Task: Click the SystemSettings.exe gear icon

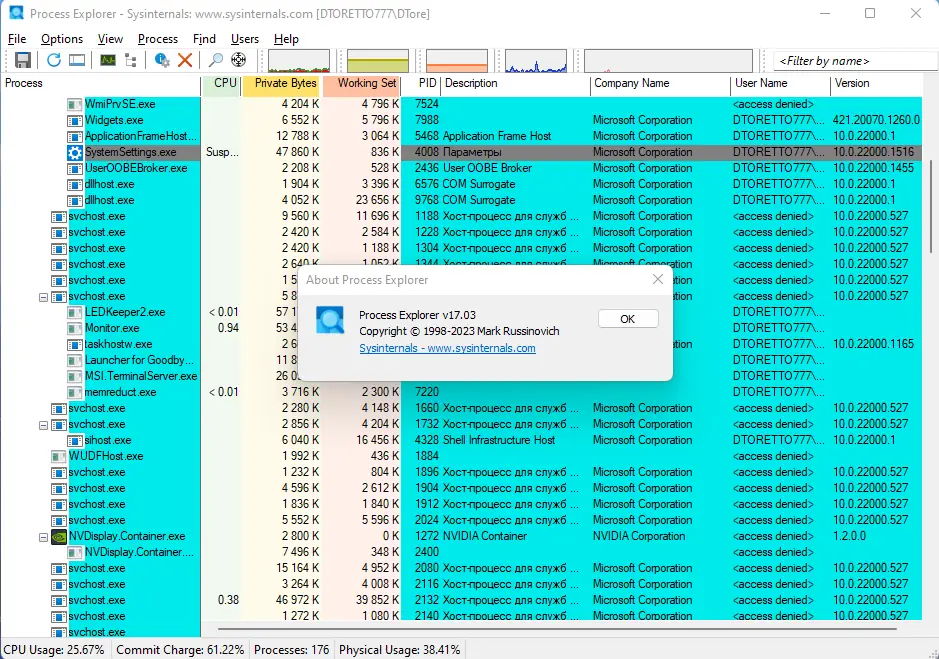Action: (x=74, y=152)
